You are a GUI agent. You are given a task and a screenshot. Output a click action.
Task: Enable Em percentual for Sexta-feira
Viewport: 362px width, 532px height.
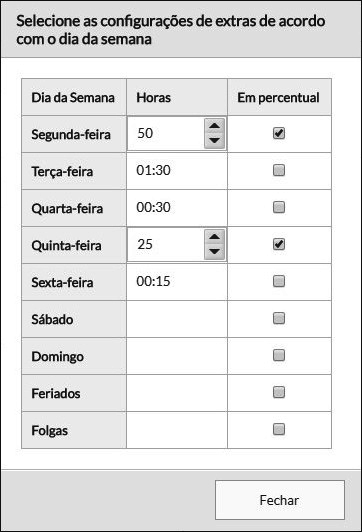[x=279, y=281]
